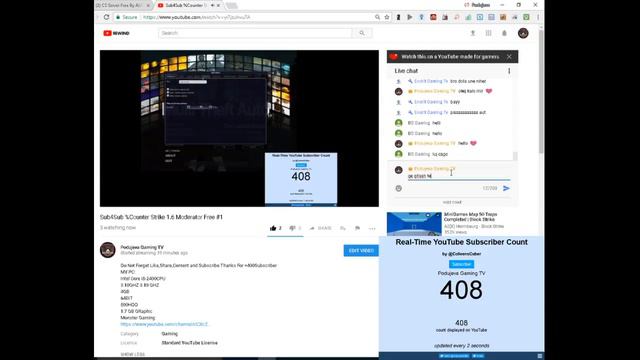This screenshot has height=360, width=640.
Task: Send the chat message with arrow icon
Action: 506,188
